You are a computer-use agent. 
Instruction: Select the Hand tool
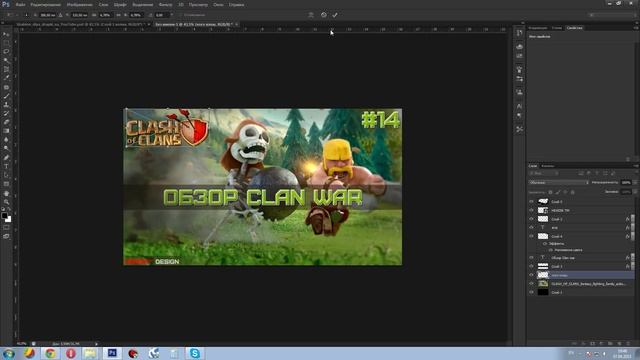click(6, 193)
